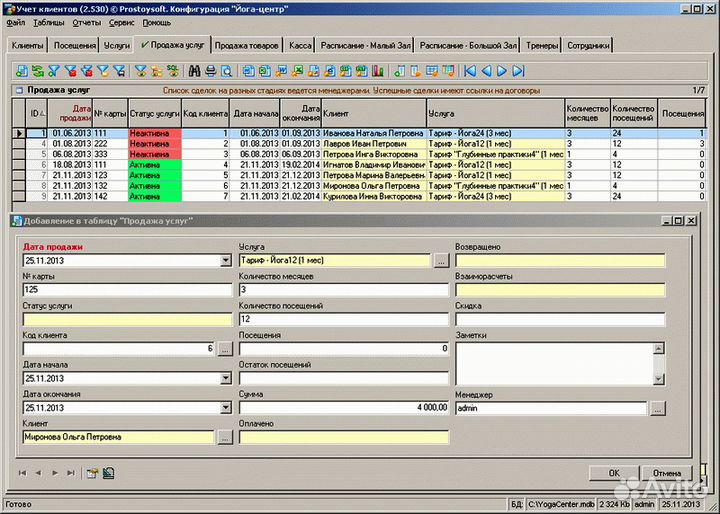The width and height of the screenshot is (720, 514).
Task: Click the bar chart icon in toolbar
Action: 377,71
